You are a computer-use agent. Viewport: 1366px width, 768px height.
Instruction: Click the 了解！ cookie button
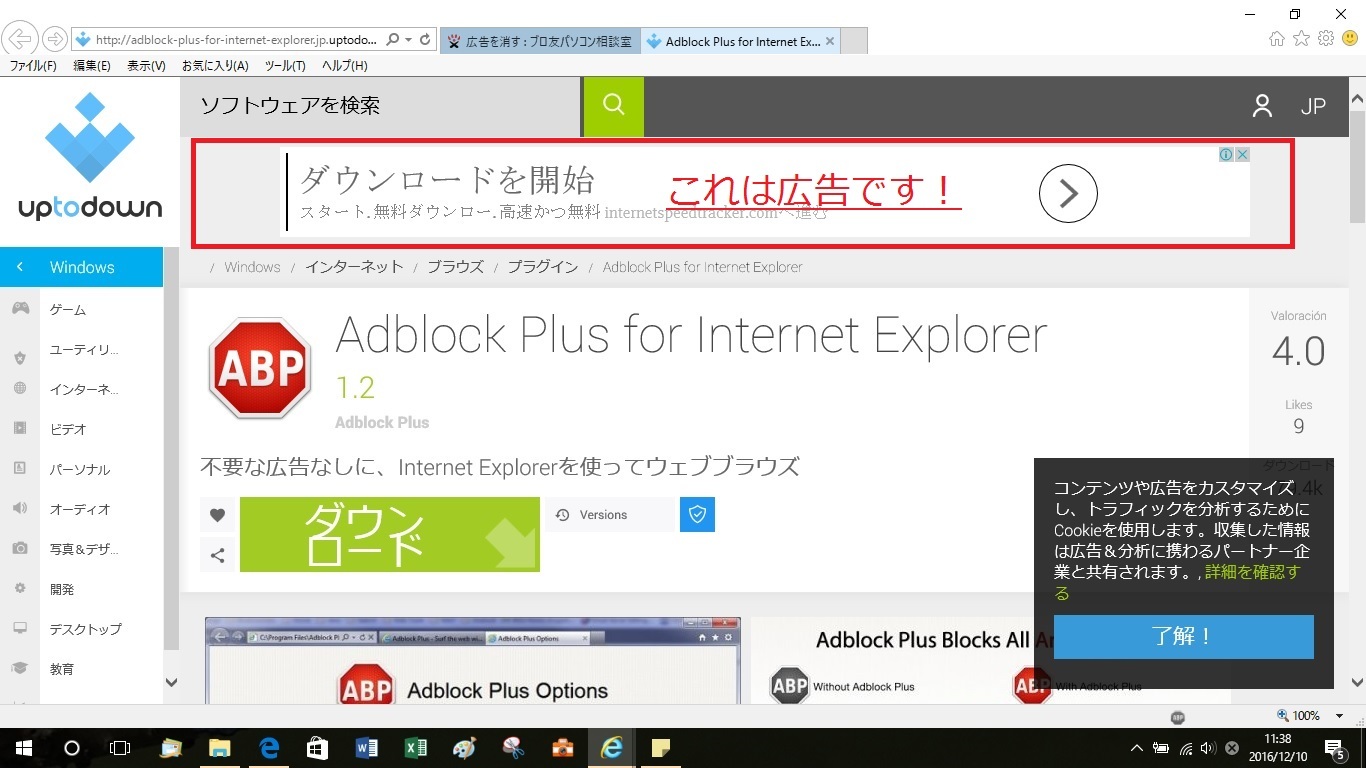coord(1183,636)
